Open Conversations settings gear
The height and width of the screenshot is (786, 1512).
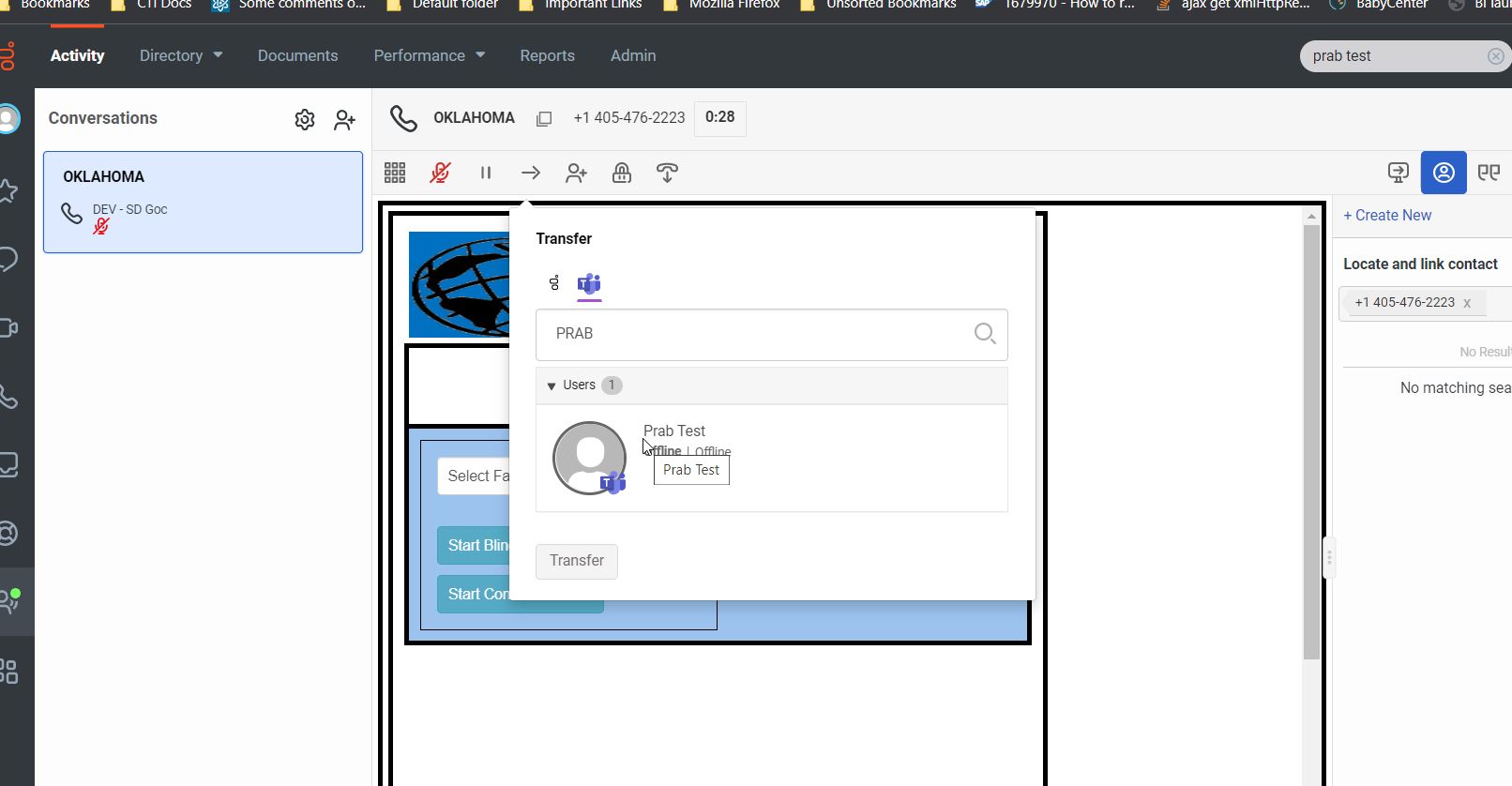(x=305, y=119)
